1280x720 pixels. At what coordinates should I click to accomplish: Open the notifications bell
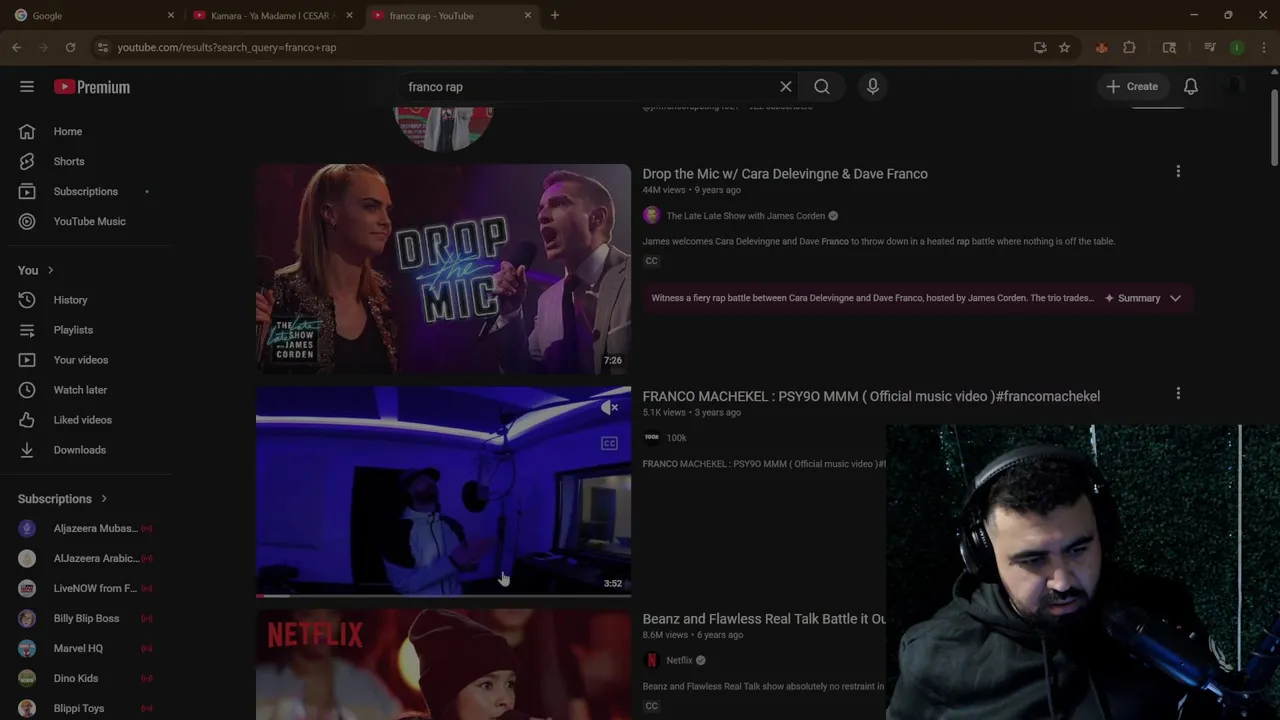point(1191,87)
